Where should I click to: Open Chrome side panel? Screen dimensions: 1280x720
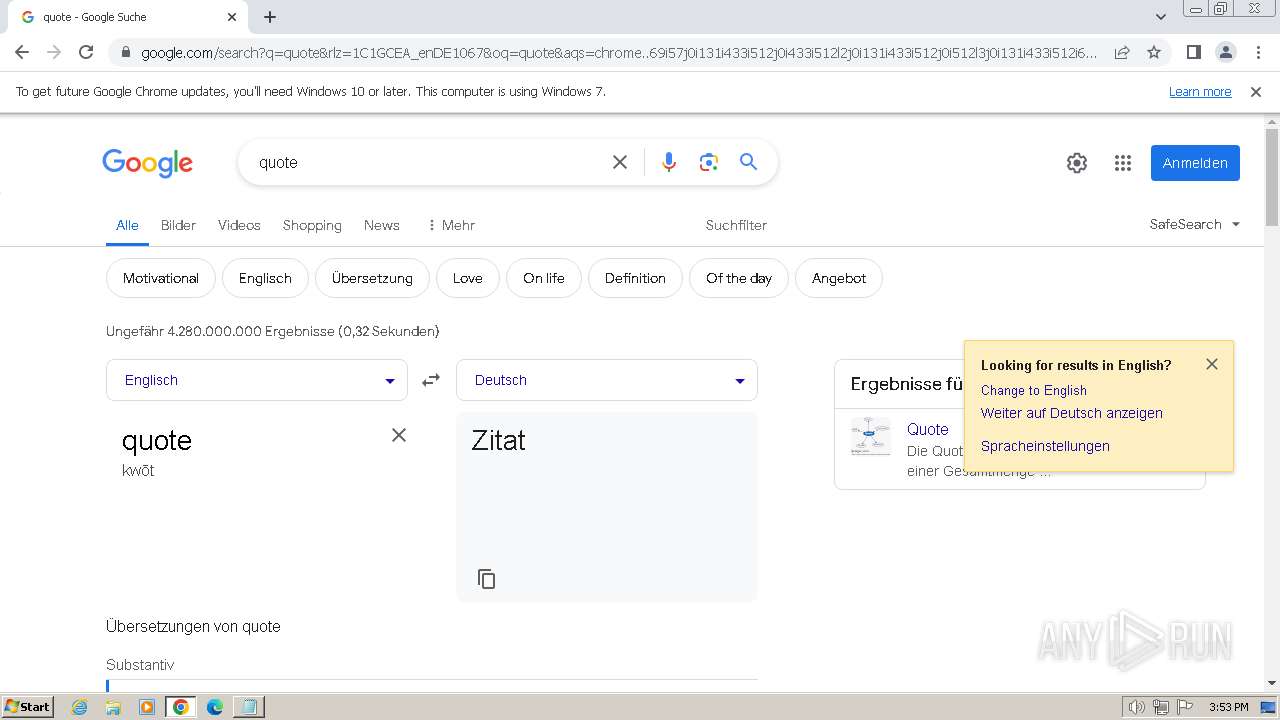[1193, 52]
